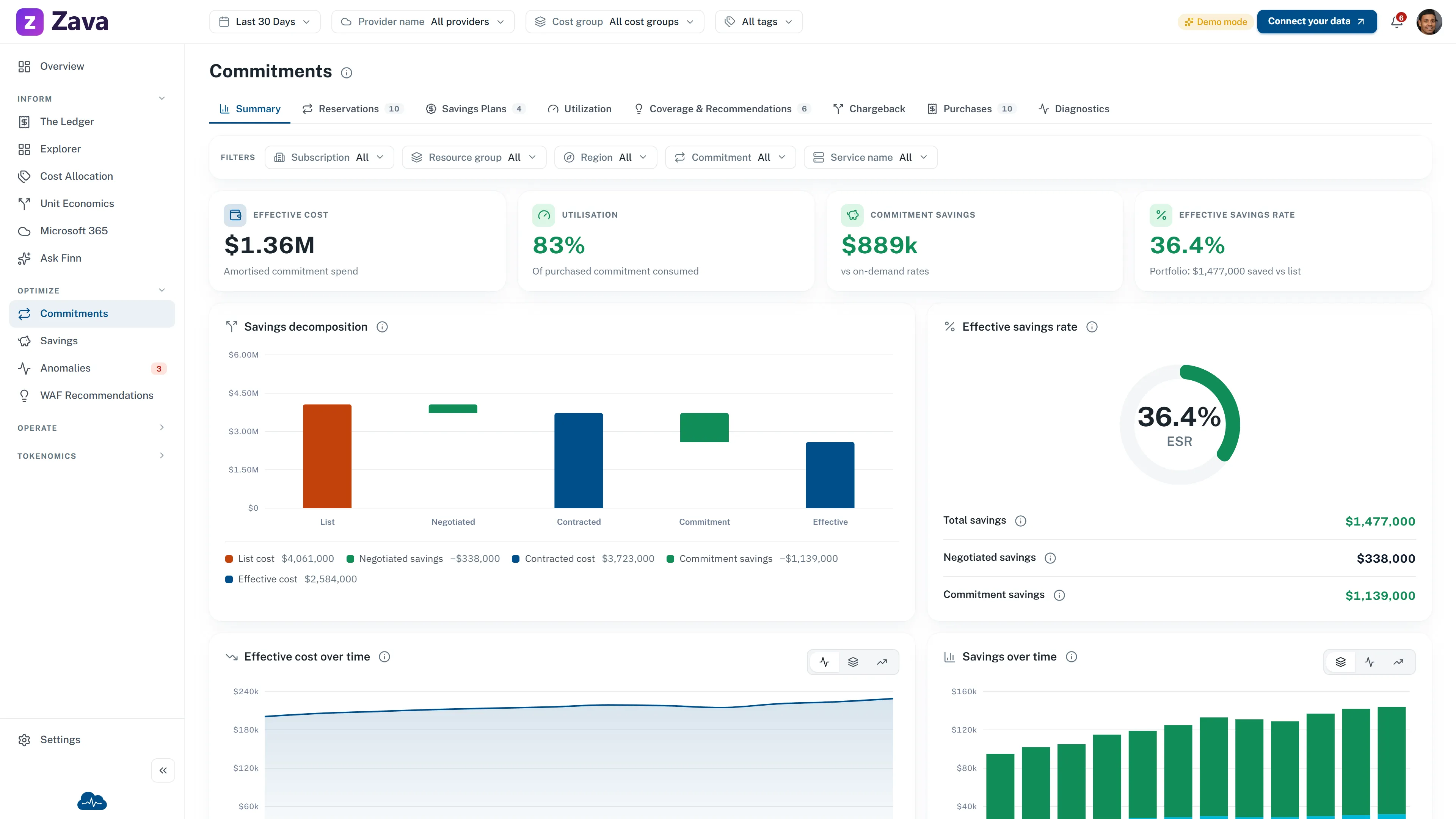
Task: Switch Effective cost chart to line view
Action: [x=824, y=662]
